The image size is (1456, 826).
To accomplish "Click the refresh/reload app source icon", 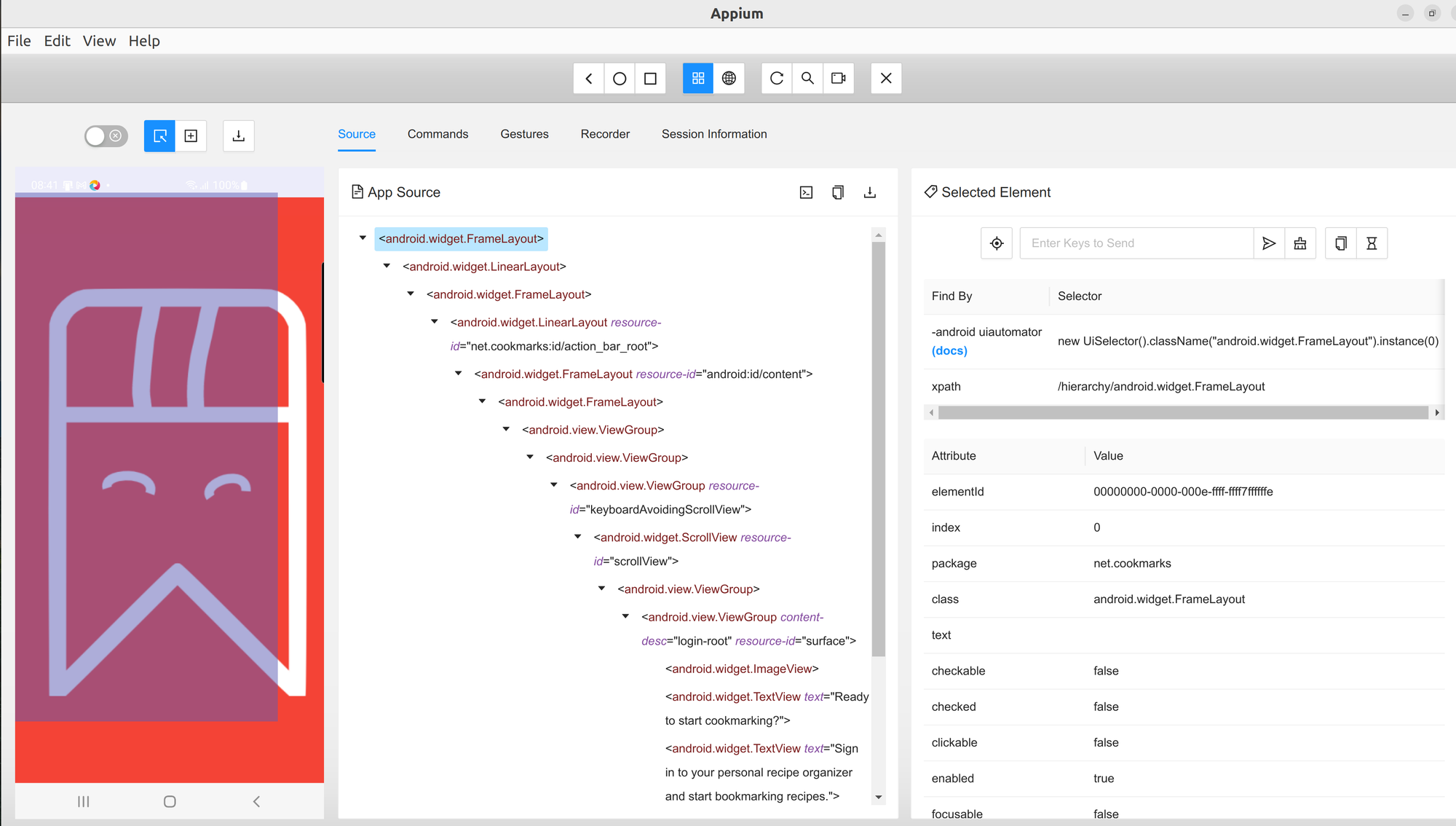I will point(777,78).
